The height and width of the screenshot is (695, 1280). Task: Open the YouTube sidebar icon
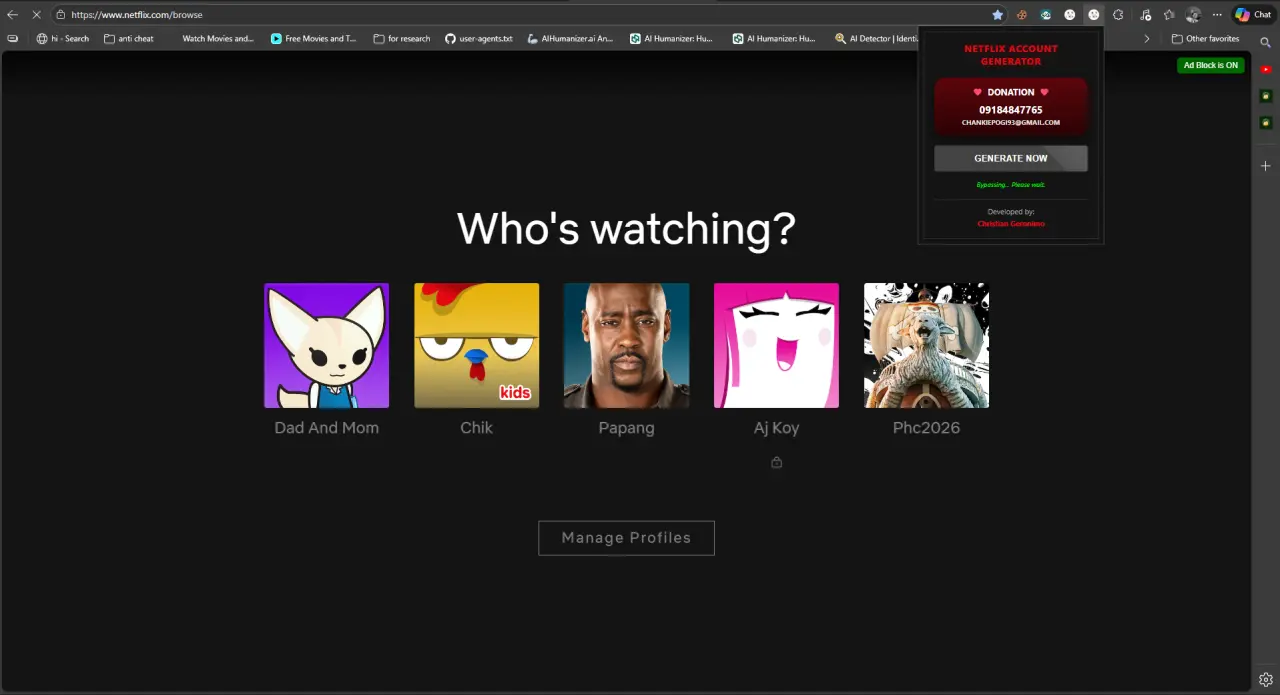1265,69
